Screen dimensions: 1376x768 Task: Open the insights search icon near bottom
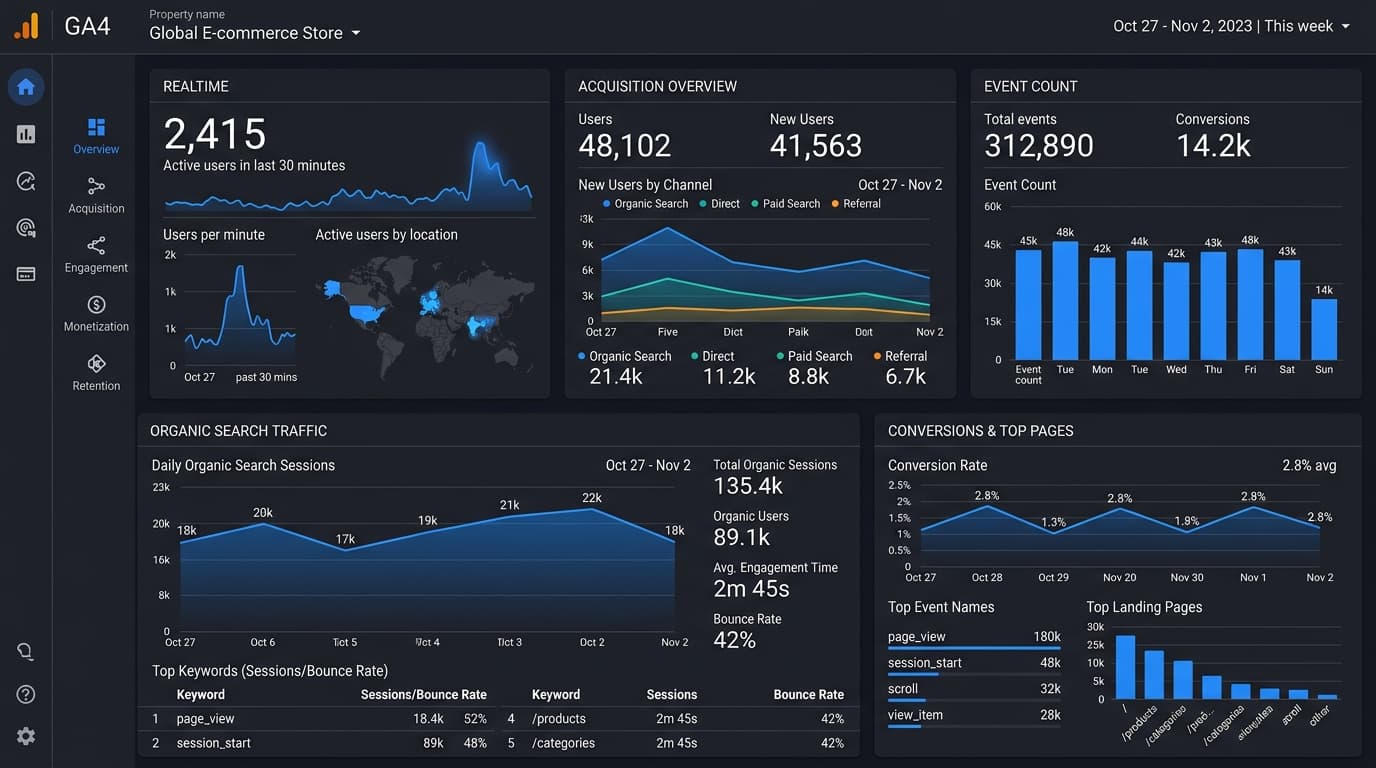coord(26,652)
